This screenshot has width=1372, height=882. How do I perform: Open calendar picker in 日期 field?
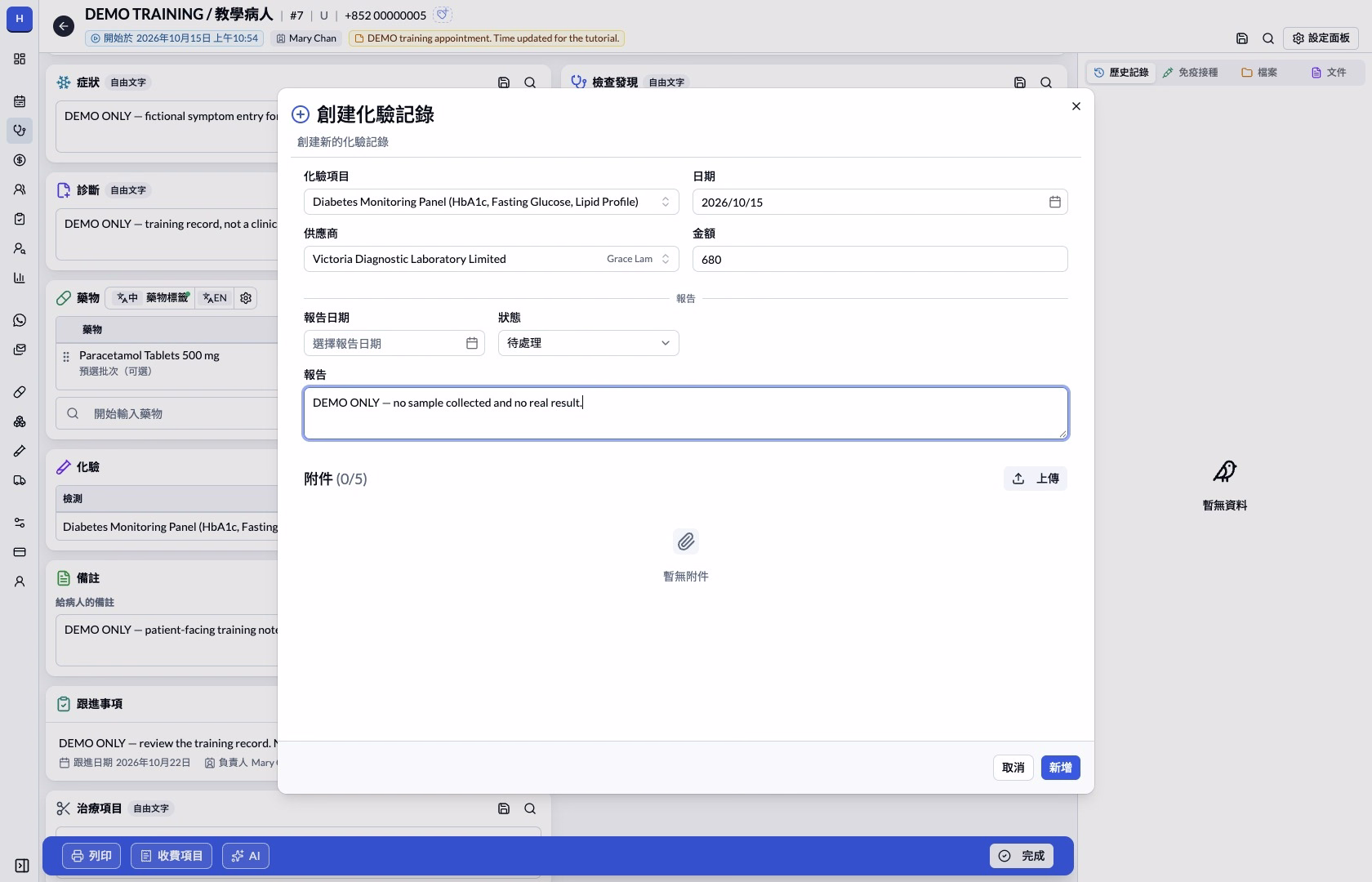click(x=1055, y=202)
